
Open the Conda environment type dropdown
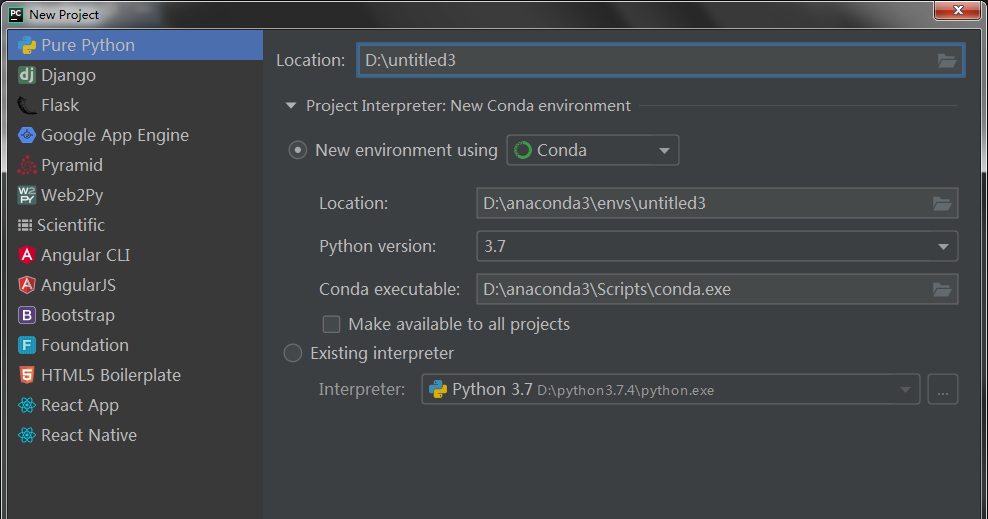pyautogui.click(x=593, y=150)
